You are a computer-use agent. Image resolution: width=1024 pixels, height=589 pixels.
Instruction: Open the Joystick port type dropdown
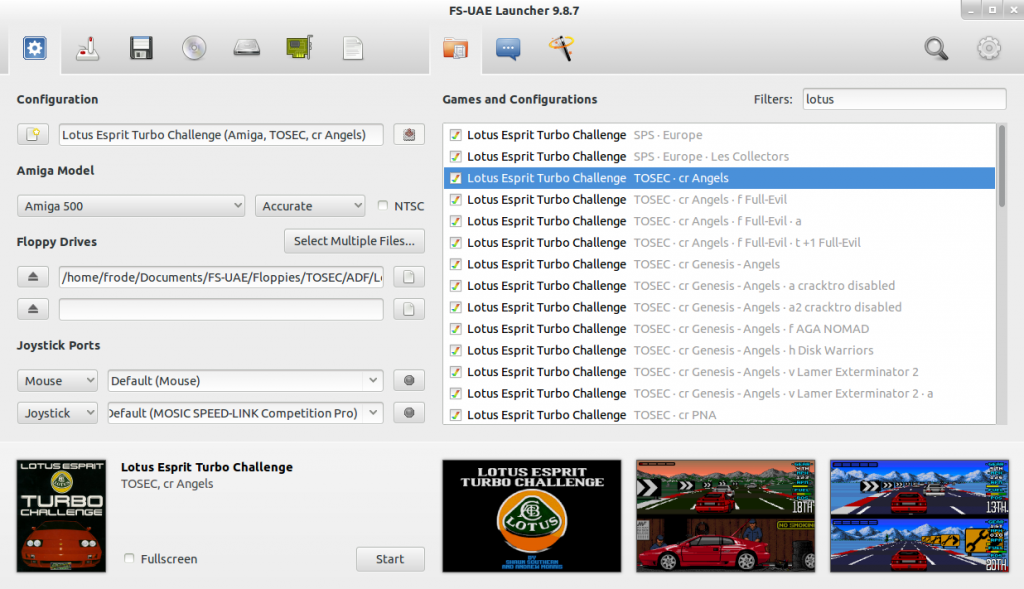[x=57, y=413]
